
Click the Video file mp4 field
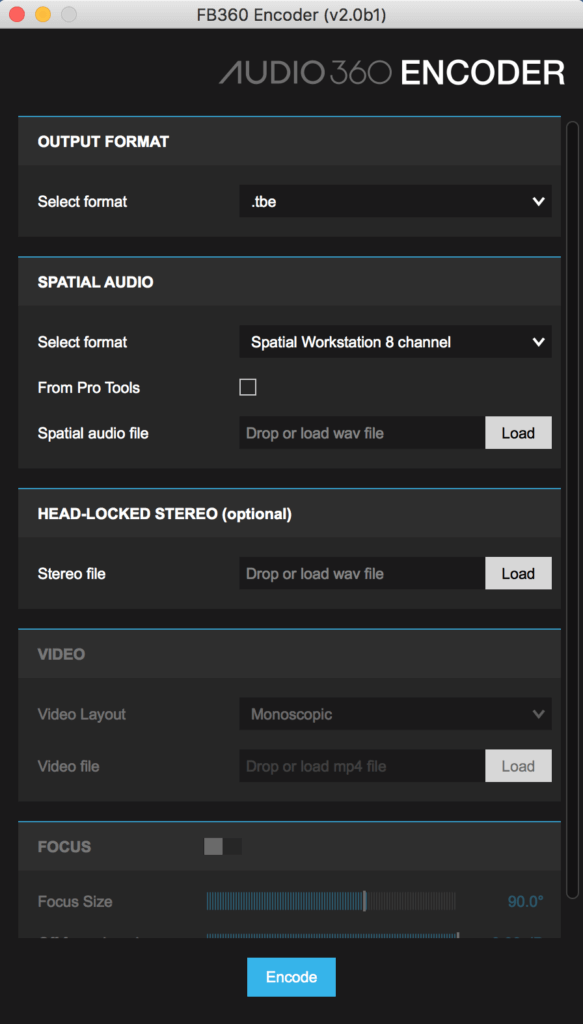[x=362, y=766]
